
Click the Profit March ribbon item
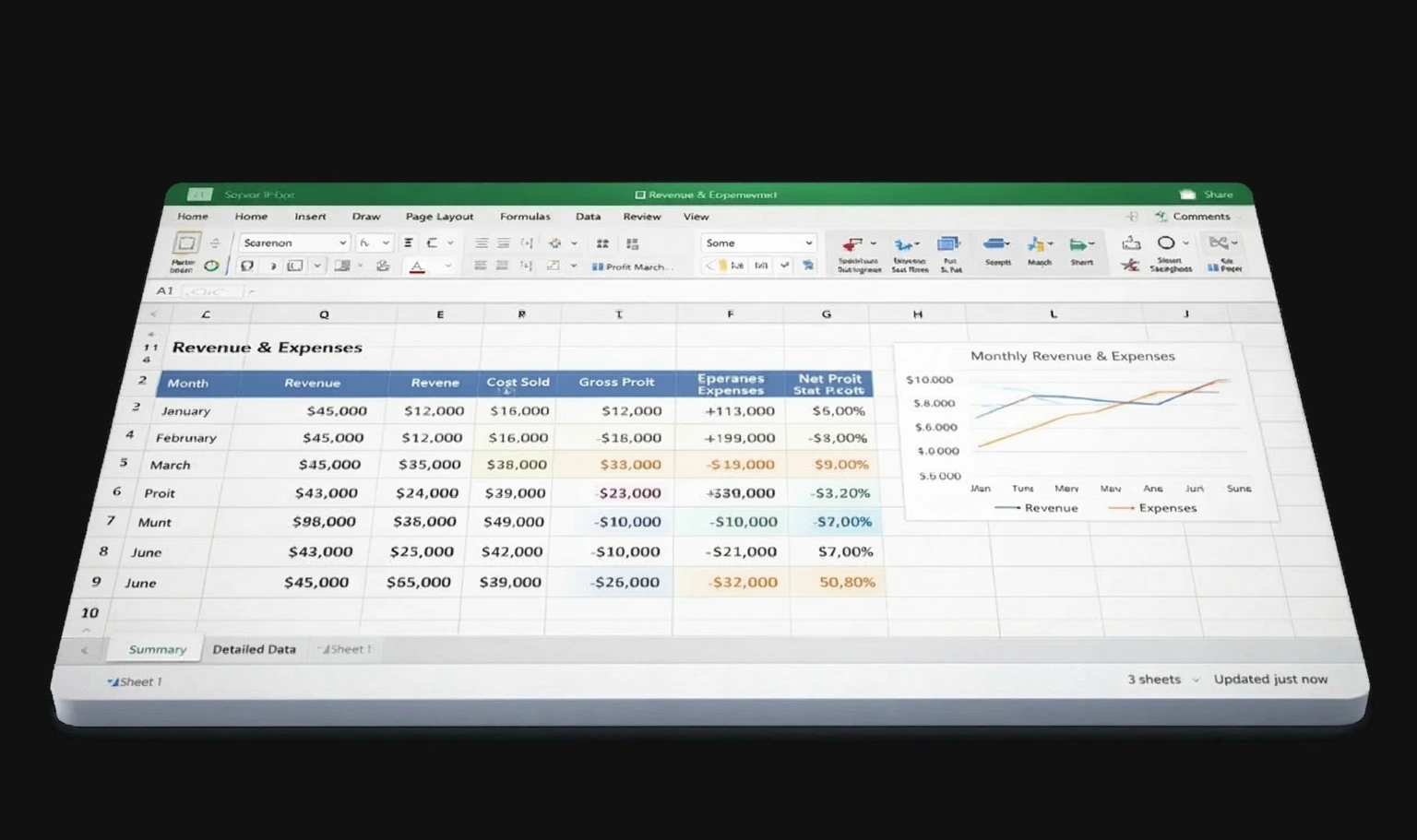[633, 267]
